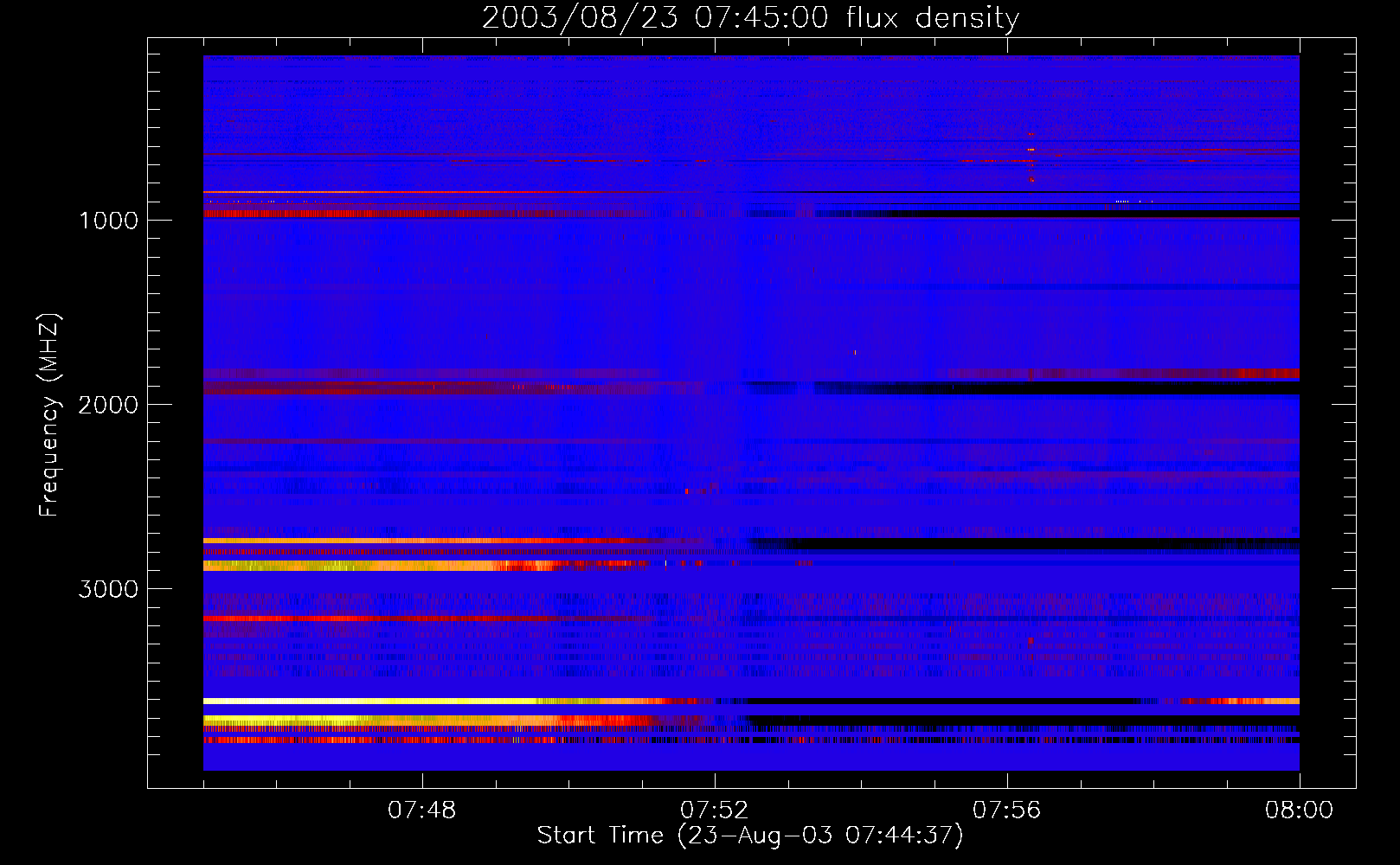This screenshot has height=865, width=1400.
Task: Click the plot title '2003/08/23 07:45:00 flux density'
Action: coord(750,18)
